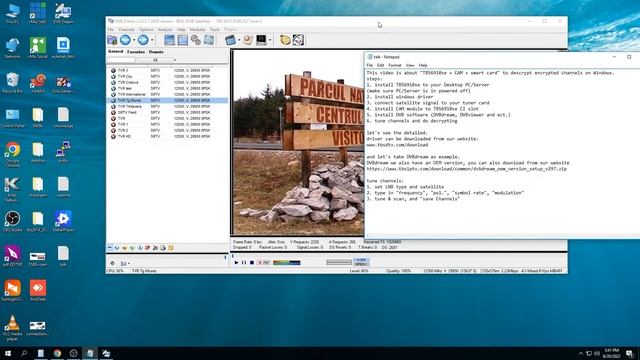Viewport: 640px width, 360px height.
Task: Open dropdown arrow beside next-channel button
Action: click(152, 40)
